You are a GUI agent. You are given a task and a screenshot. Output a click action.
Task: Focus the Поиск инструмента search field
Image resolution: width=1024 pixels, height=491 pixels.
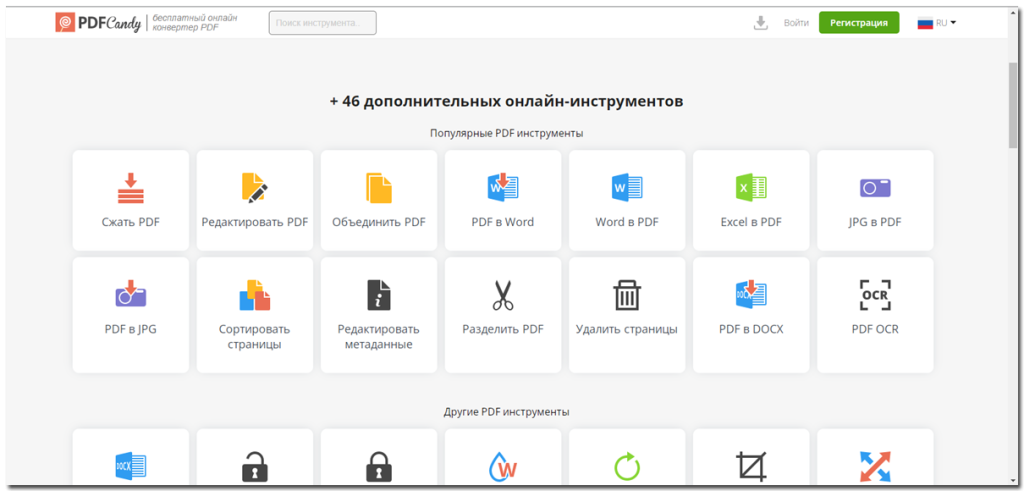point(322,23)
